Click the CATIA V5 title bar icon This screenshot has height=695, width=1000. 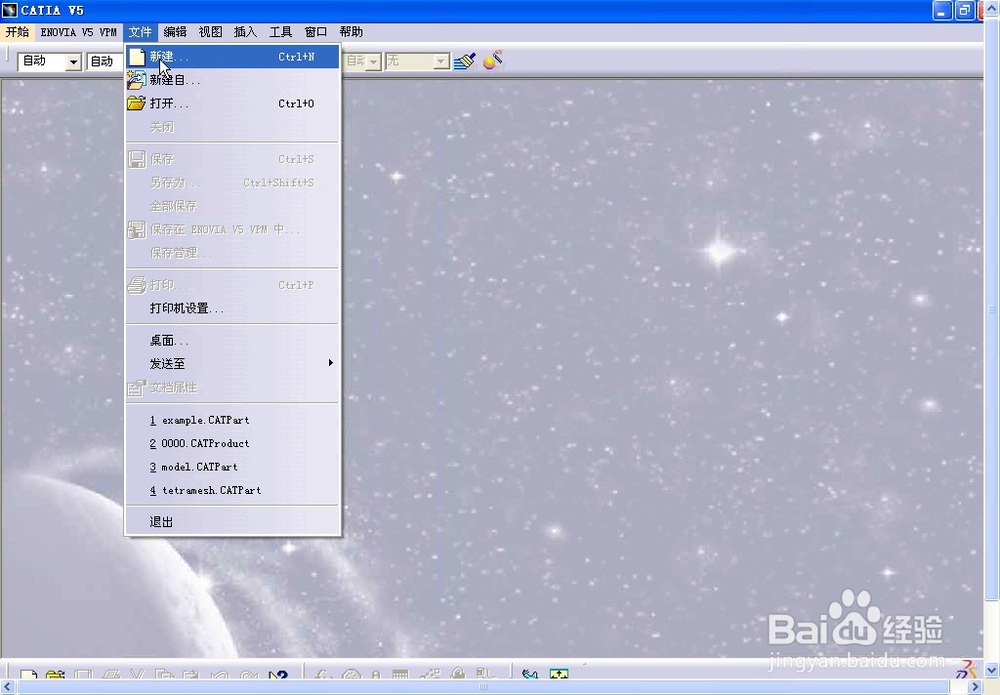pos(10,10)
